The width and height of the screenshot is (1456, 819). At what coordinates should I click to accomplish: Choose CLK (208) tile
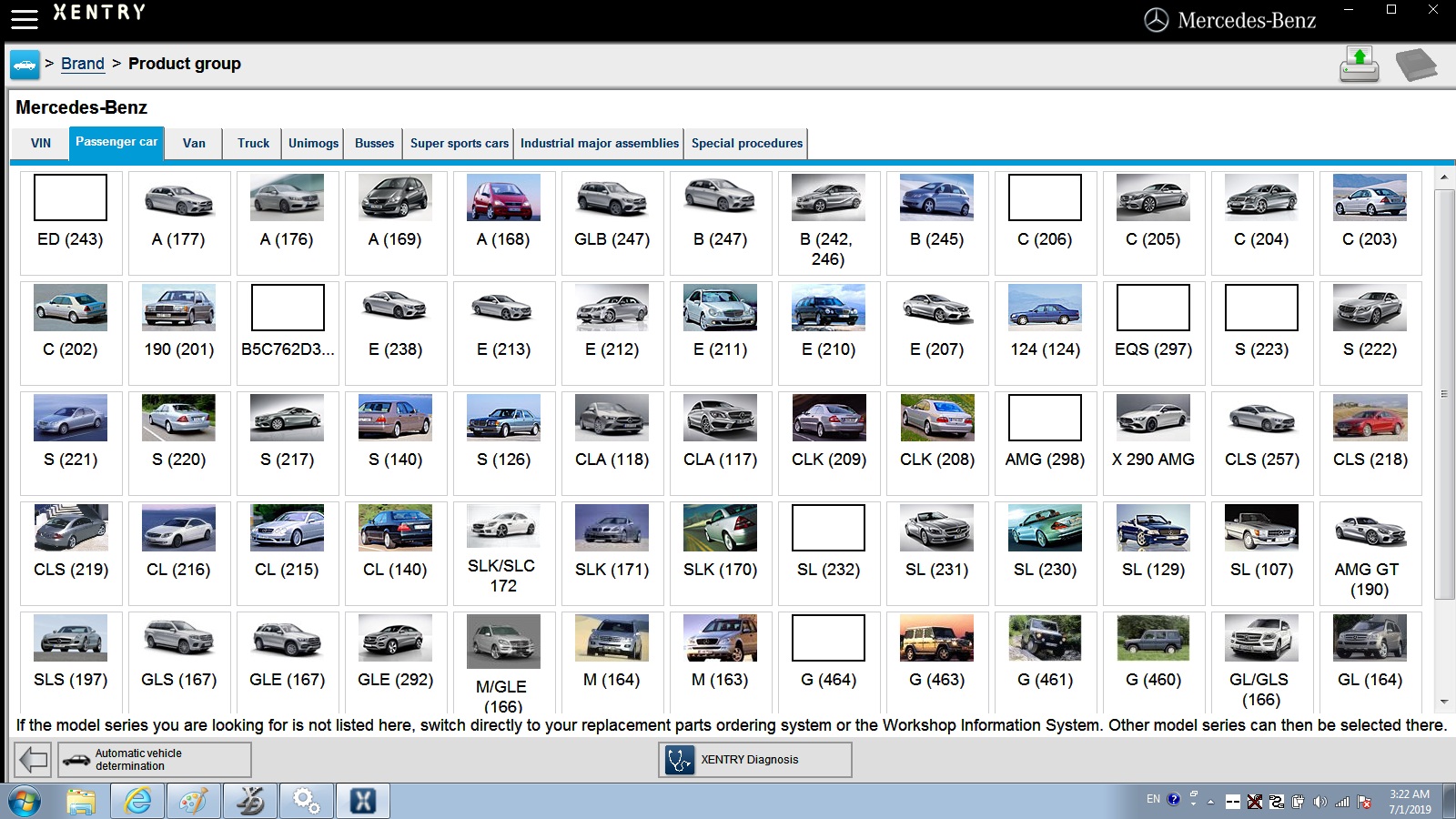[x=937, y=443]
